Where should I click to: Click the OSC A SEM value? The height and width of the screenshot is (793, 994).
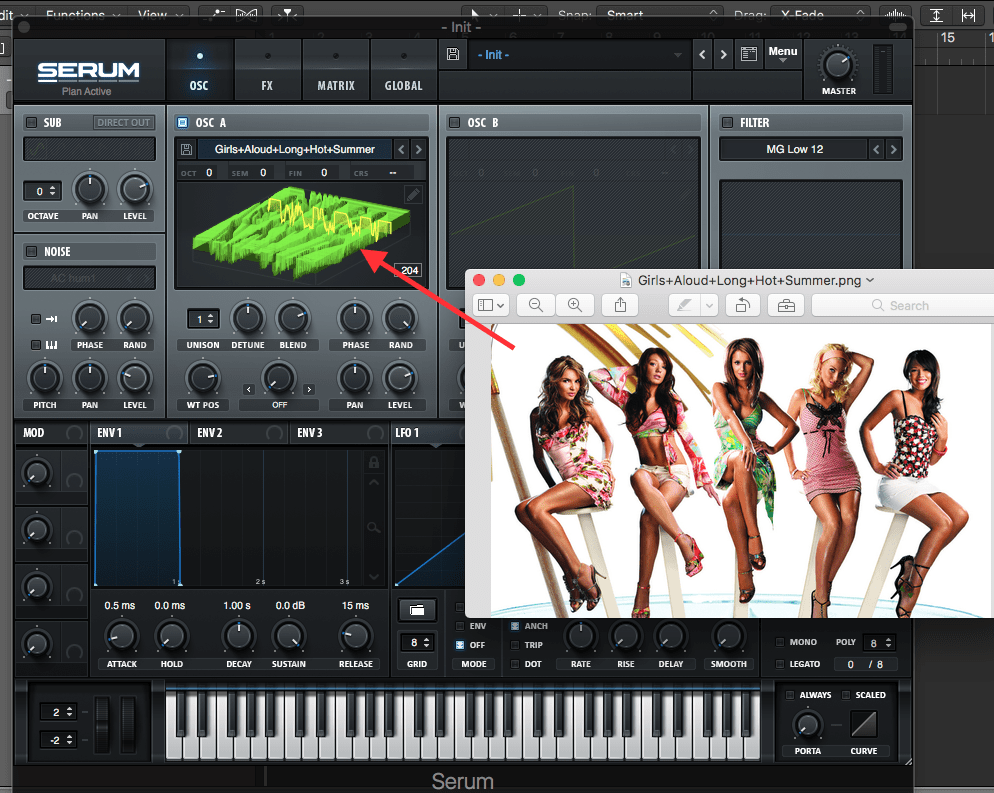click(263, 172)
